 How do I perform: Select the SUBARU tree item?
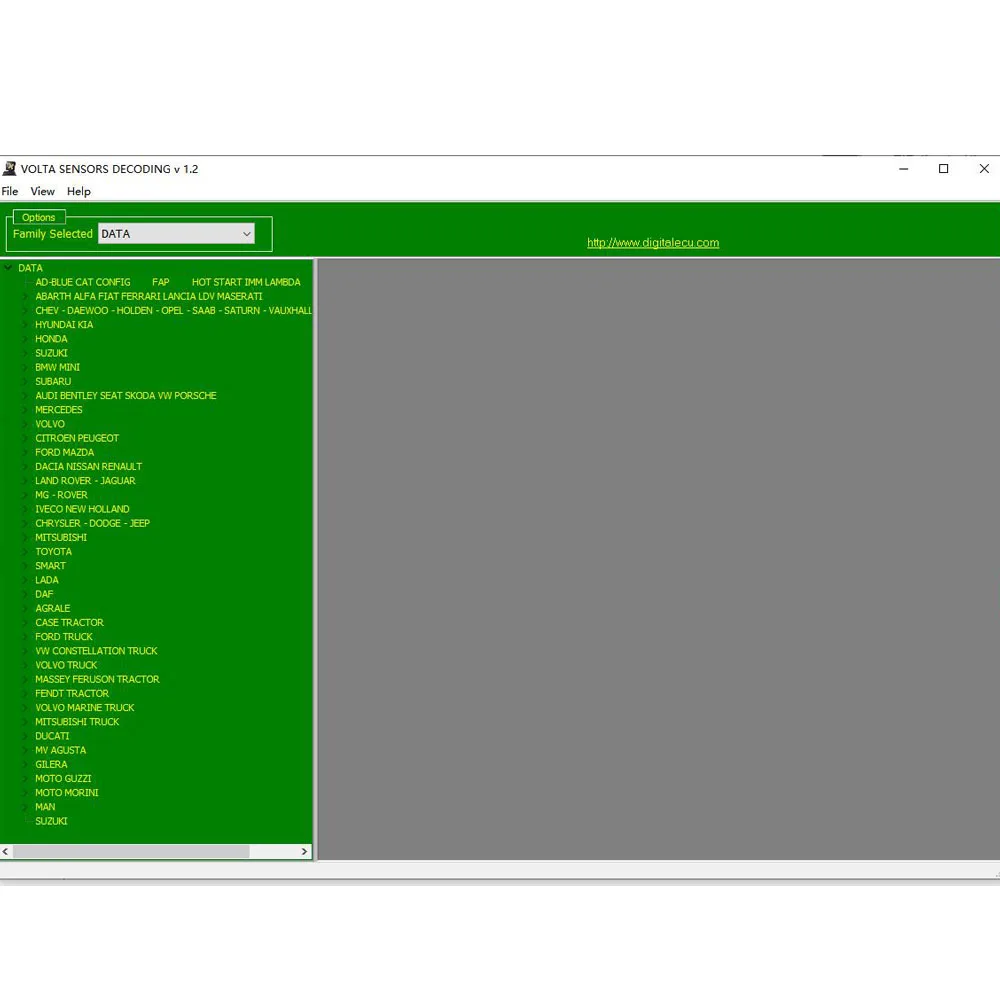(53, 381)
